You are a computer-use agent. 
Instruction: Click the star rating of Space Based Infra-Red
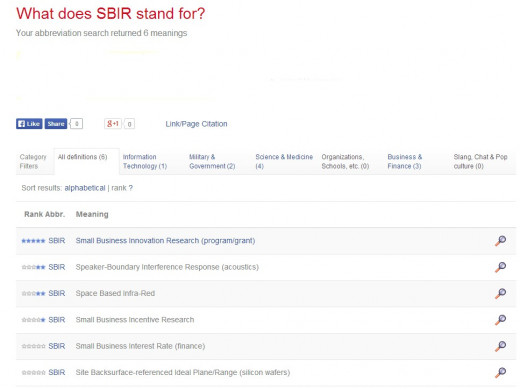33,293
